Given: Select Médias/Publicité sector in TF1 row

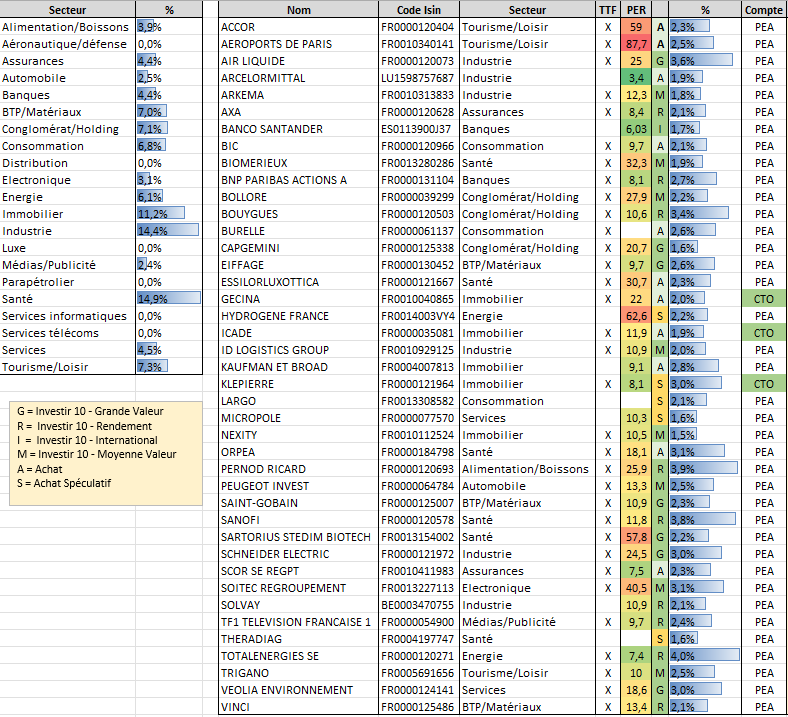Looking at the screenshot, I should pyautogui.click(x=527, y=622).
